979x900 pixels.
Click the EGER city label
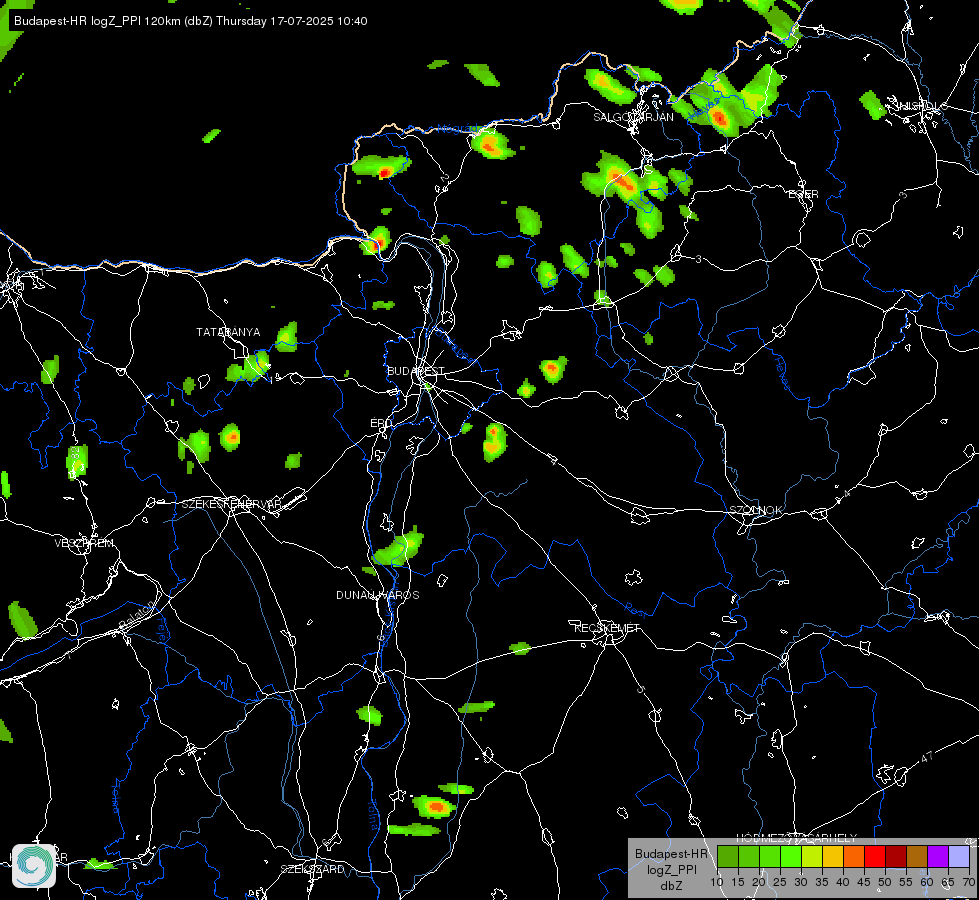click(x=803, y=194)
